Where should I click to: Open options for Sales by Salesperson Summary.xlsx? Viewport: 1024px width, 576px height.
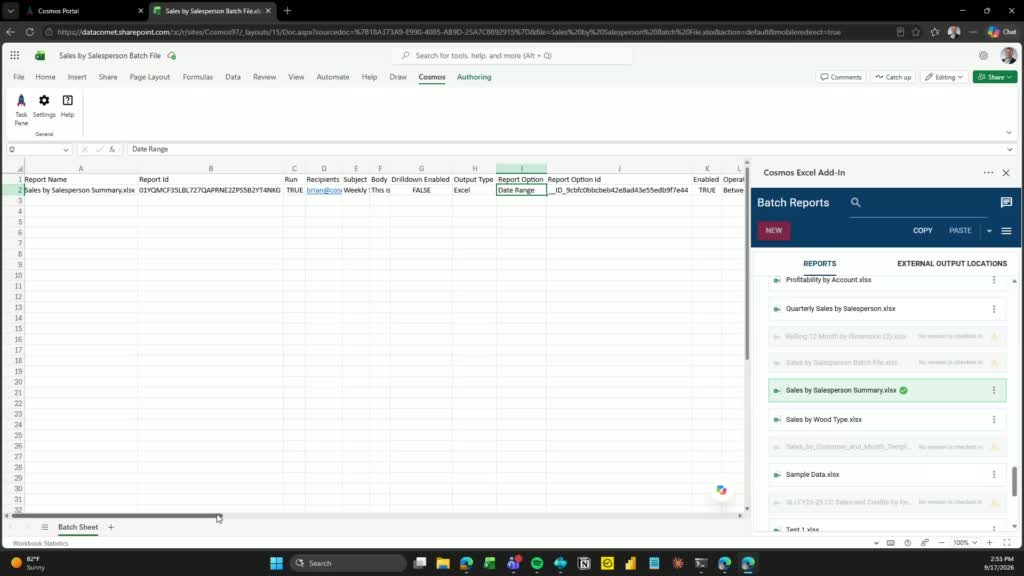pos(994,391)
